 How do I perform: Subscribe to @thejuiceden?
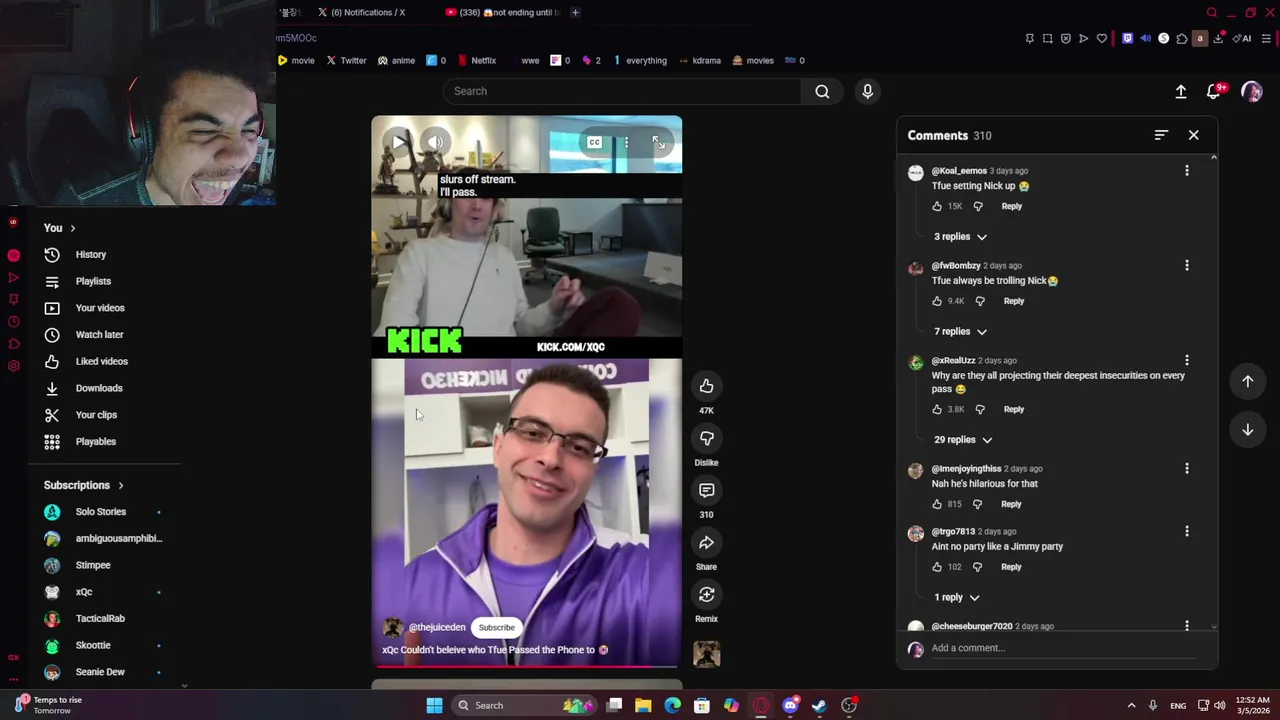coord(496,628)
